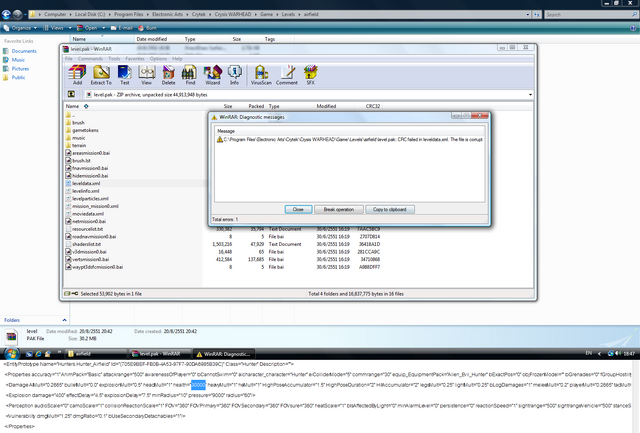Click Copy to clipboard button
This screenshot has width=640, height=433.
coord(390,209)
